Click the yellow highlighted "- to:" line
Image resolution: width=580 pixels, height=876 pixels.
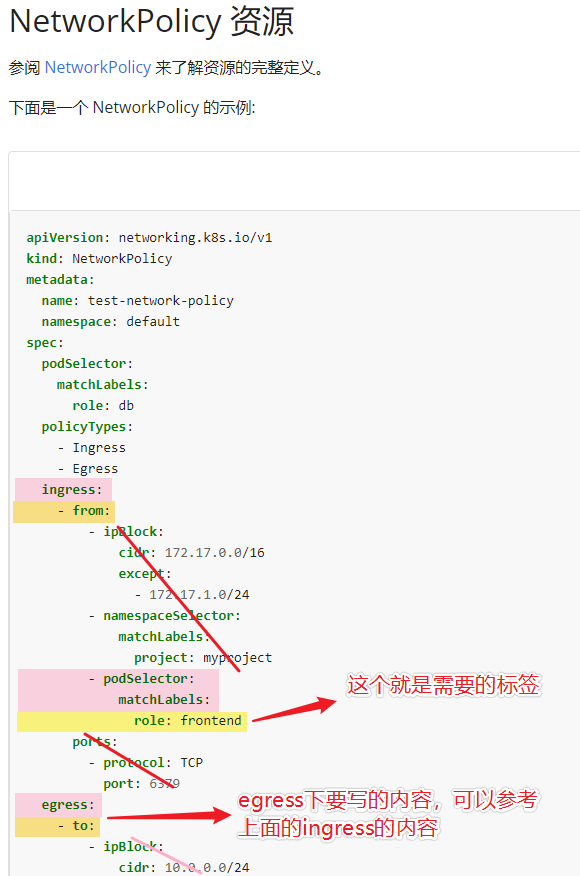coord(58,826)
